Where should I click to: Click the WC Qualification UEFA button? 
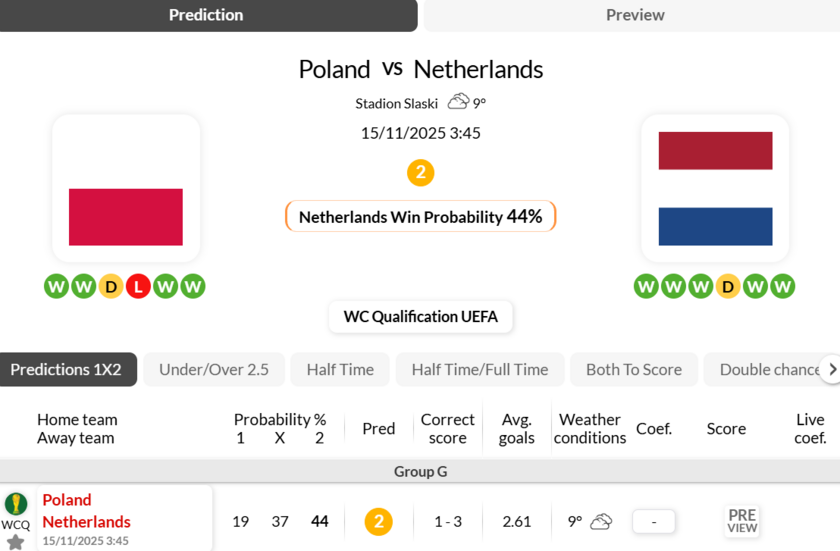(x=420, y=317)
